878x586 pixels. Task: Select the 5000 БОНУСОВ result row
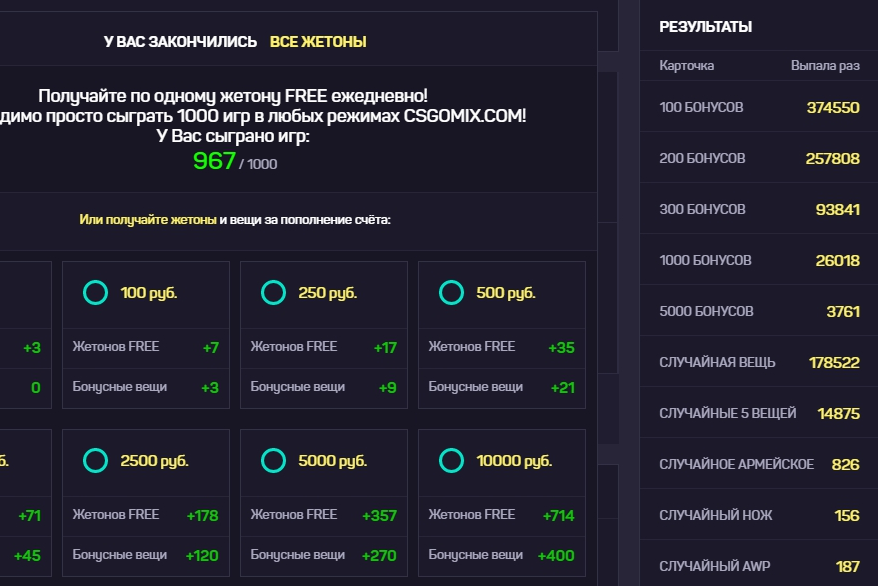coord(759,311)
